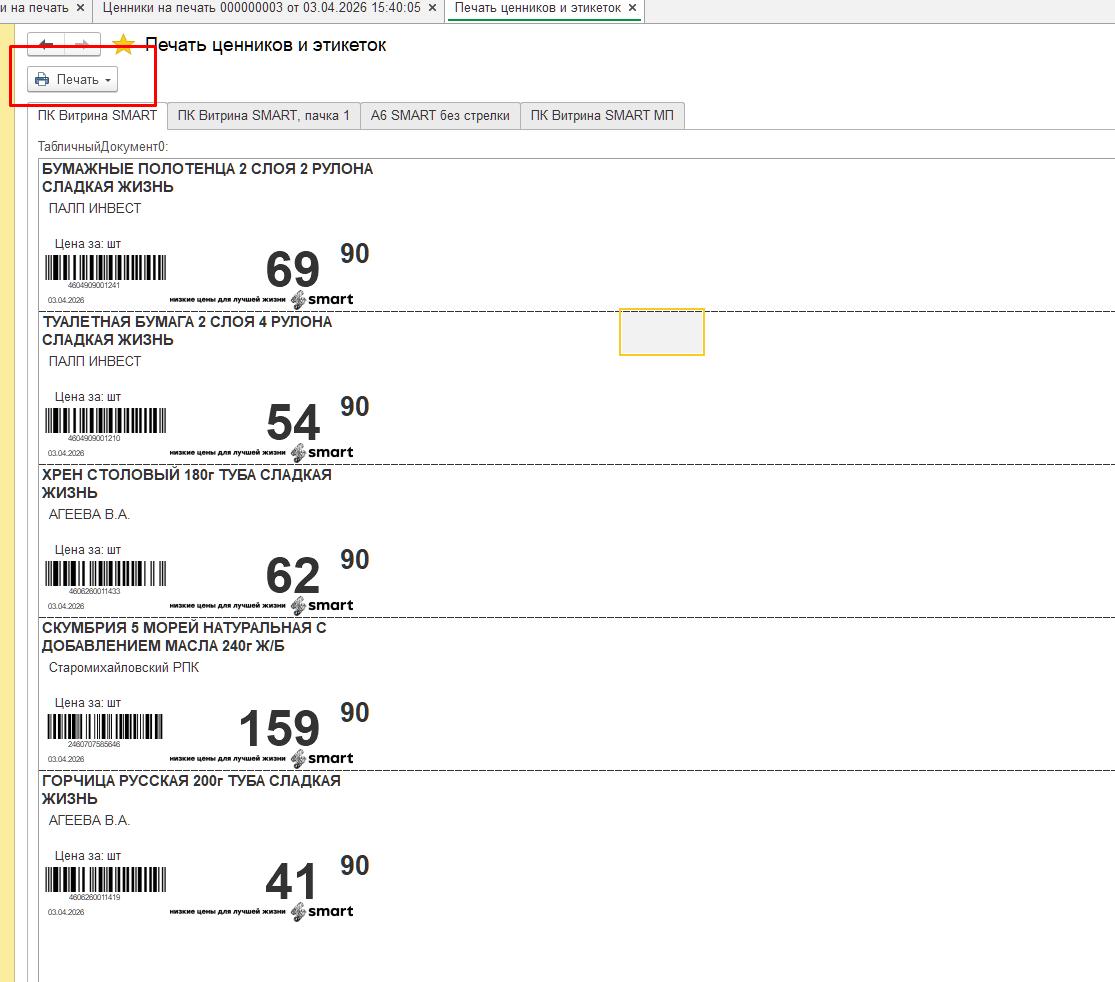The width and height of the screenshot is (1115, 982).
Task: Add page to favorites with star icon
Action: pyautogui.click(x=123, y=45)
